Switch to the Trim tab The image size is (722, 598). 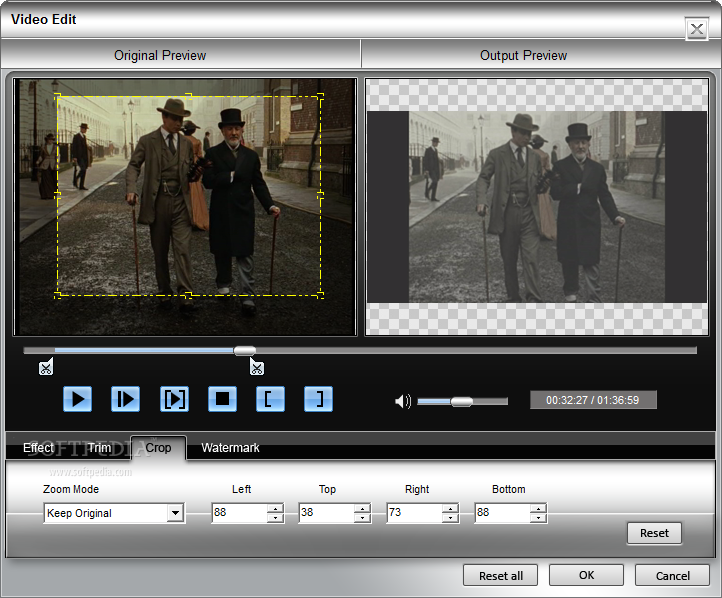tap(99, 448)
